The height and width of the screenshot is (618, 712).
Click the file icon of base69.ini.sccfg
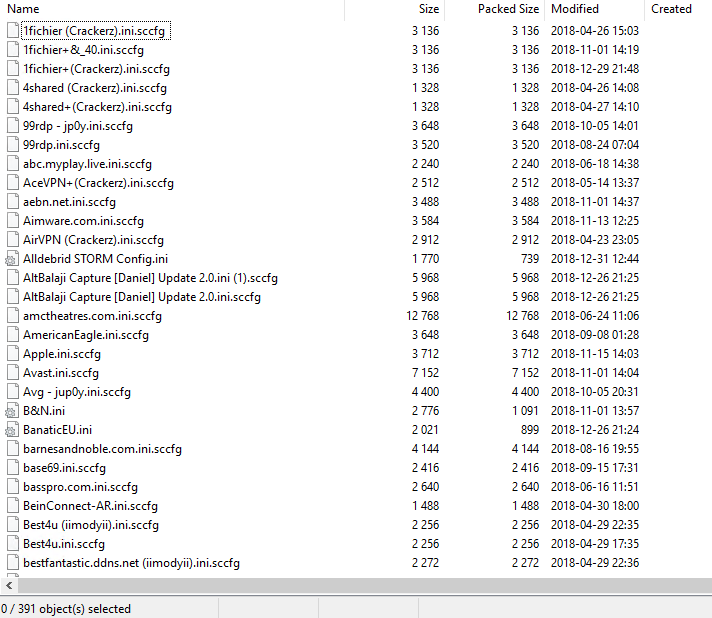coord(13,467)
